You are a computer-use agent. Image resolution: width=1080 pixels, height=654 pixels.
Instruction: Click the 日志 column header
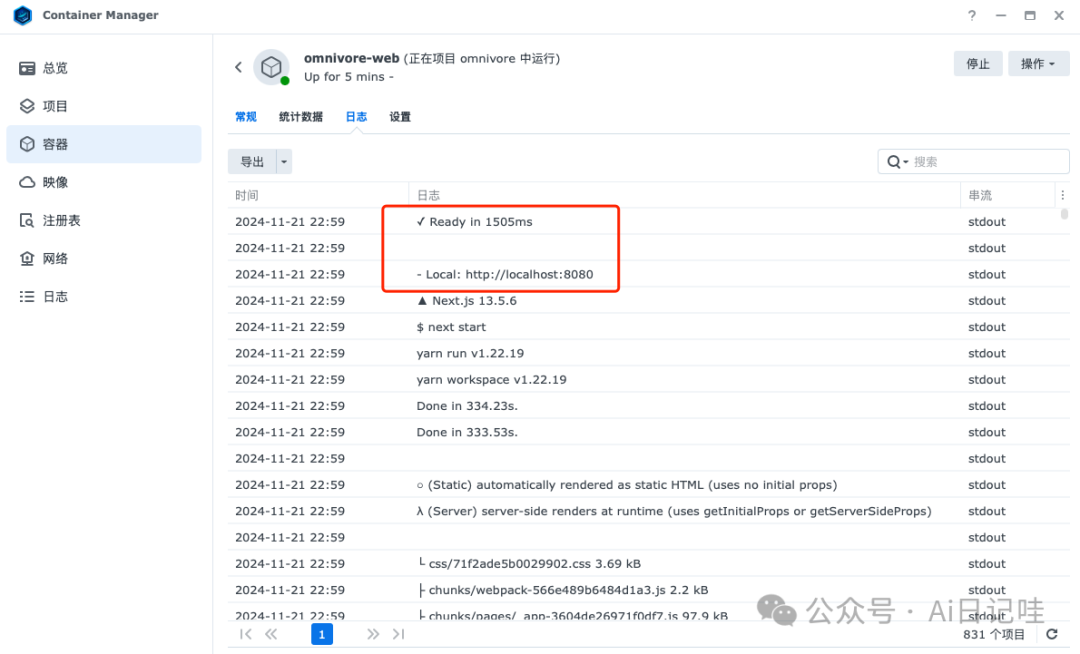[685, 195]
